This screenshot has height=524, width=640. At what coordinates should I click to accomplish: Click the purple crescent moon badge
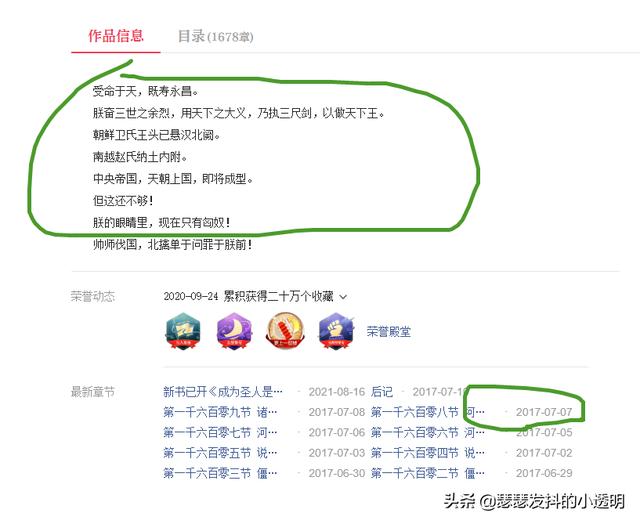(x=234, y=331)
